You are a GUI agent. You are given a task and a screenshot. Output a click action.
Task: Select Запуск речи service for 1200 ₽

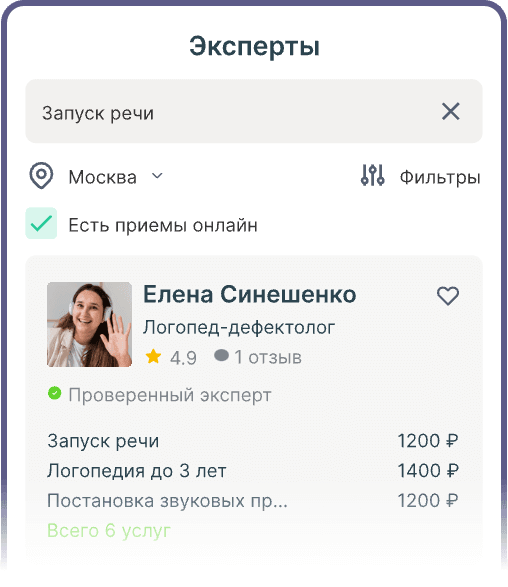tap(253, 441)
